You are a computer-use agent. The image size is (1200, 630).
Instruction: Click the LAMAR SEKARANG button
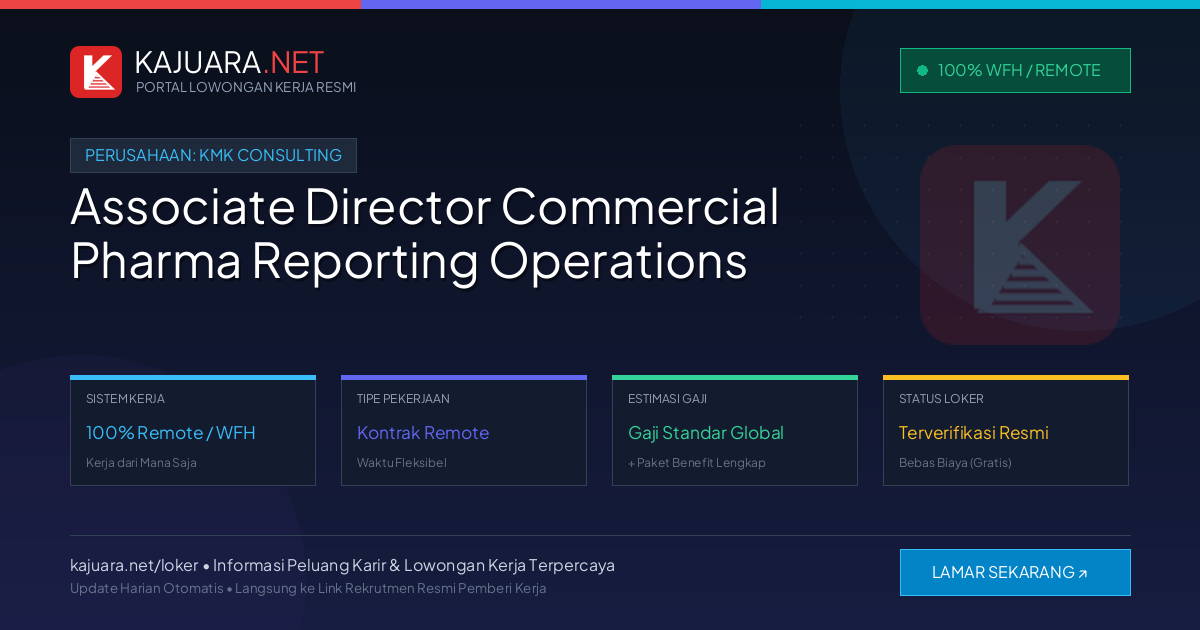point(1015,572)
